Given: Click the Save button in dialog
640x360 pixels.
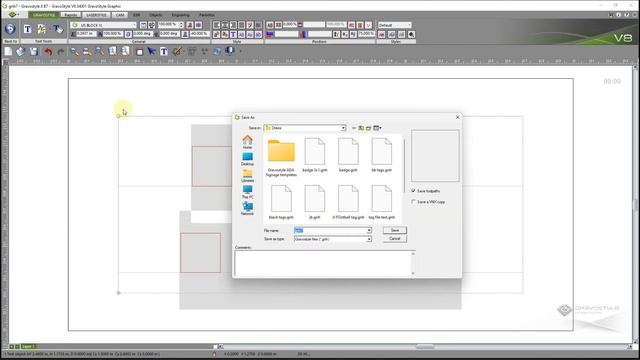Looking at the screenshot, I should (x=395, y=230).
